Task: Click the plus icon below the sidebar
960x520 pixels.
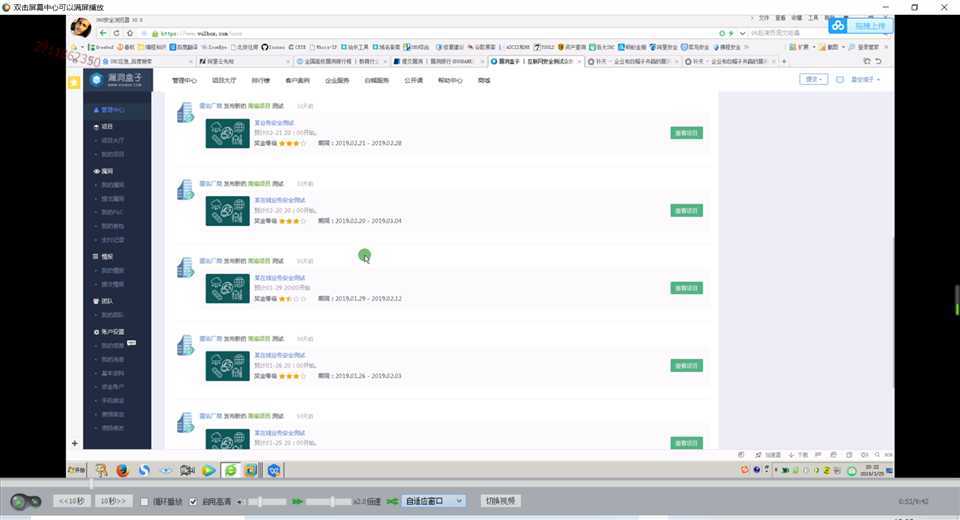Action: pos(75,443)
